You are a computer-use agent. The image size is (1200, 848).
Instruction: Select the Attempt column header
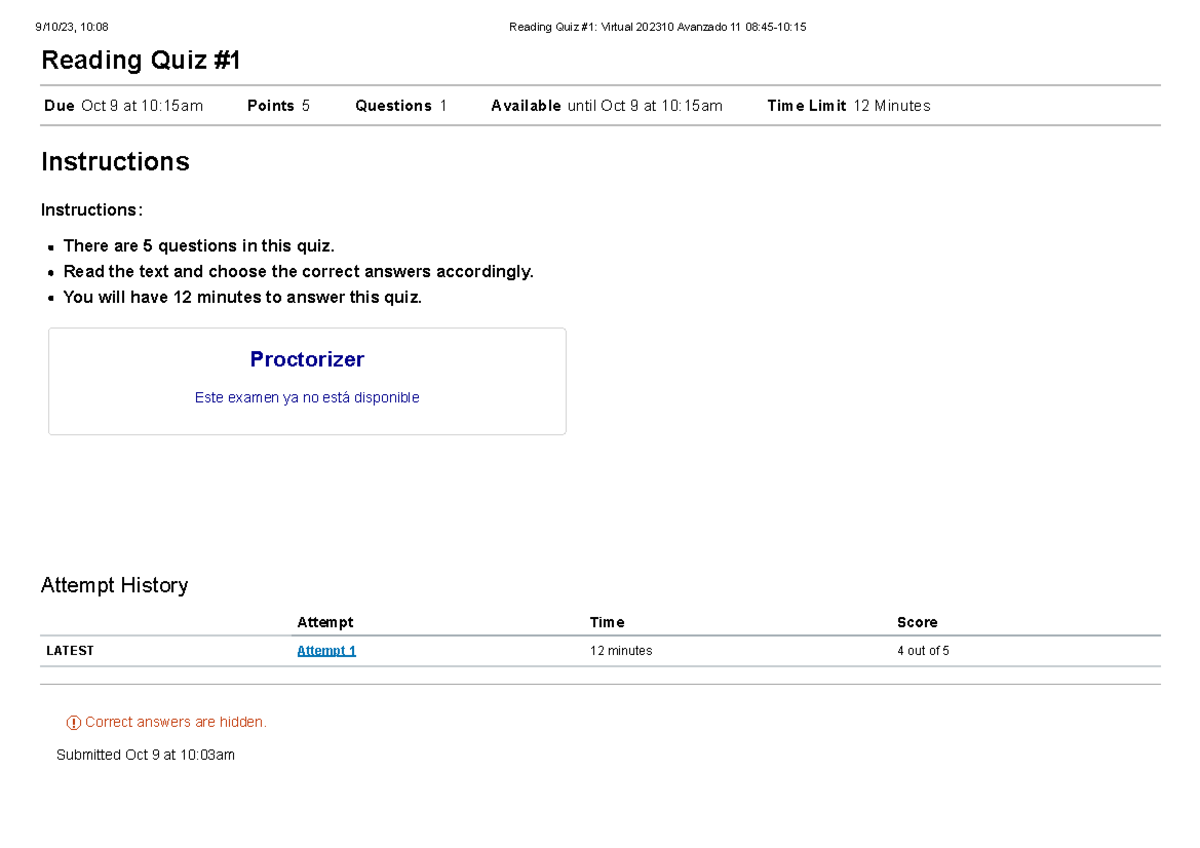[x=325, y=622]
